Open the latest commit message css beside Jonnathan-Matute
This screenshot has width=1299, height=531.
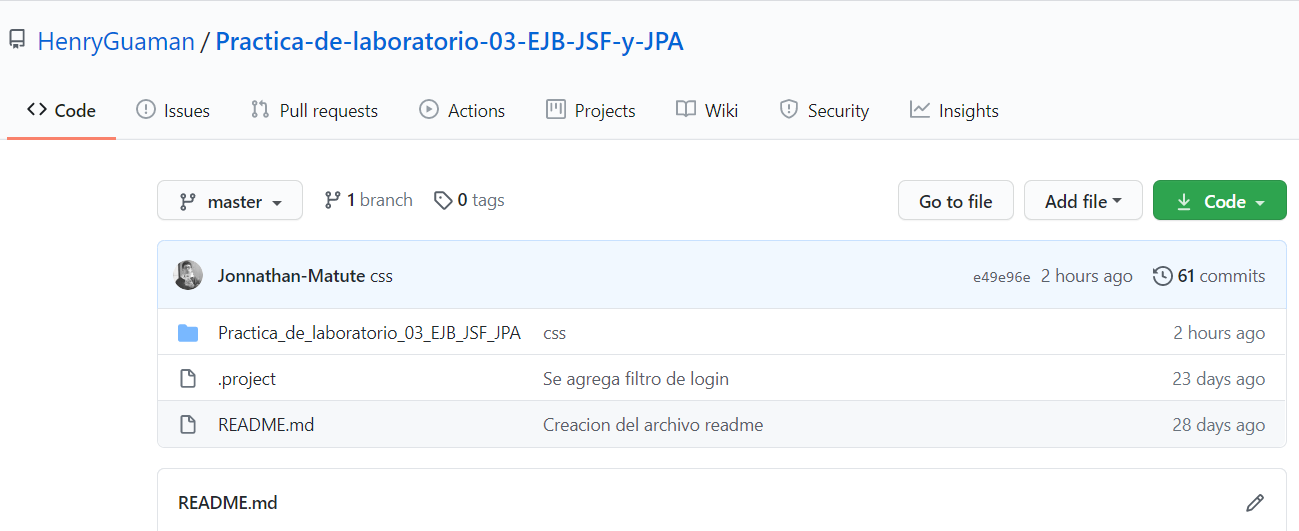(381, 276)
